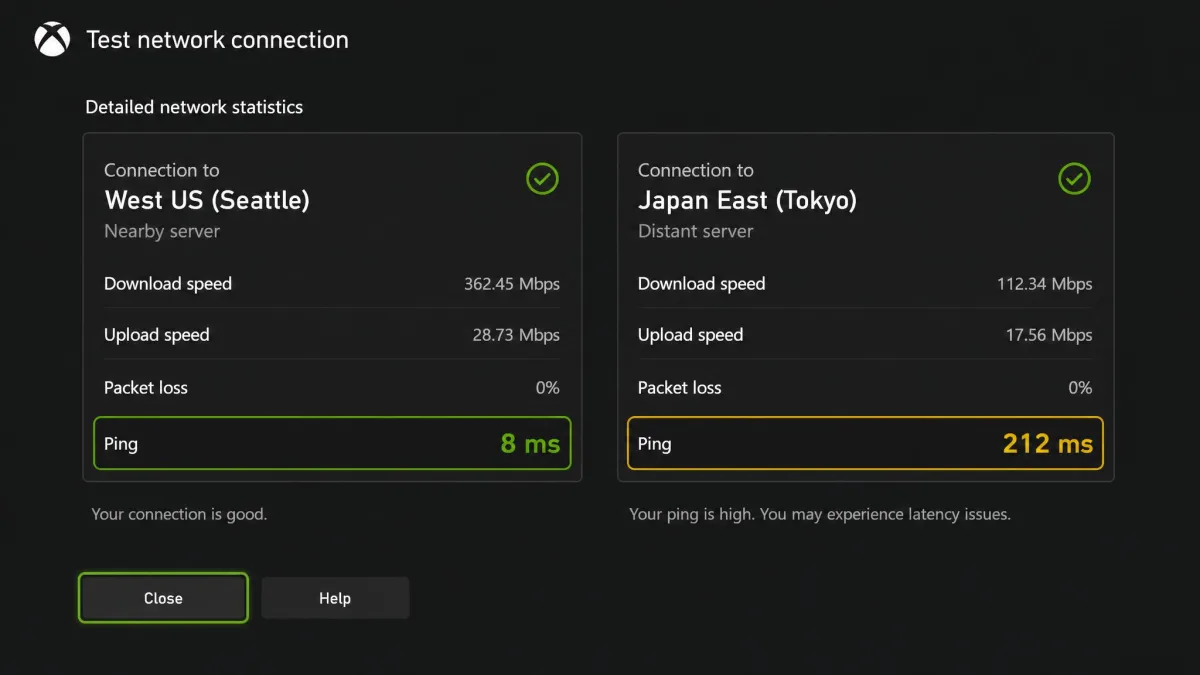Click the 362.45 Mbps download value

tap(512, 284)
